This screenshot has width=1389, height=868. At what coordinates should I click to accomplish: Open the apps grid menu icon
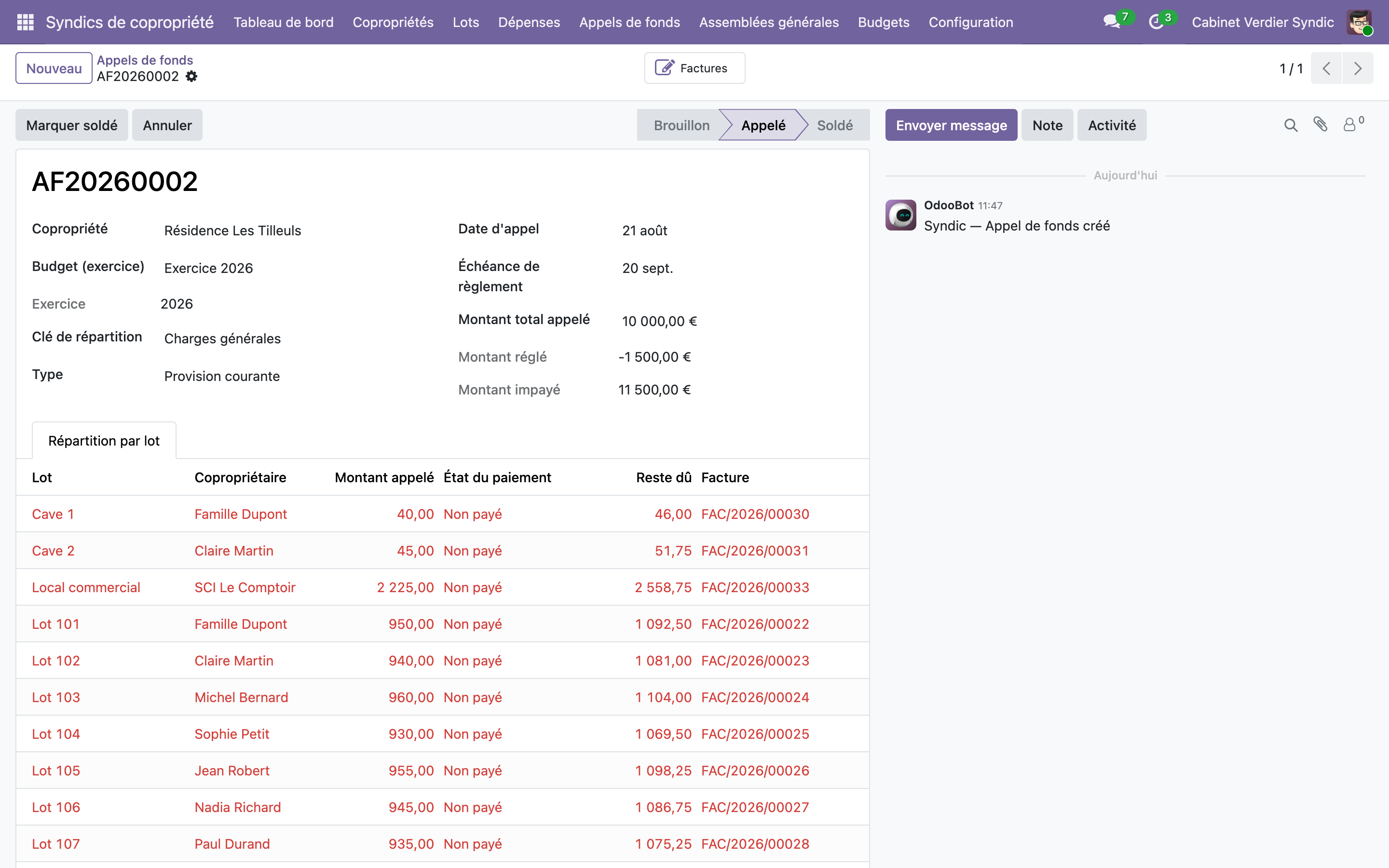pos(25,22)
